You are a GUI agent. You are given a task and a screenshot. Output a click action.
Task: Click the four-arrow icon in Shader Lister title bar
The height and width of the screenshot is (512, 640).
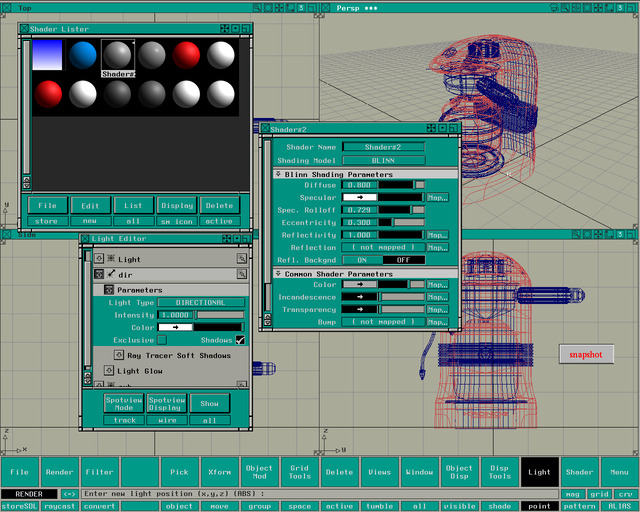[x=225, y=29]
